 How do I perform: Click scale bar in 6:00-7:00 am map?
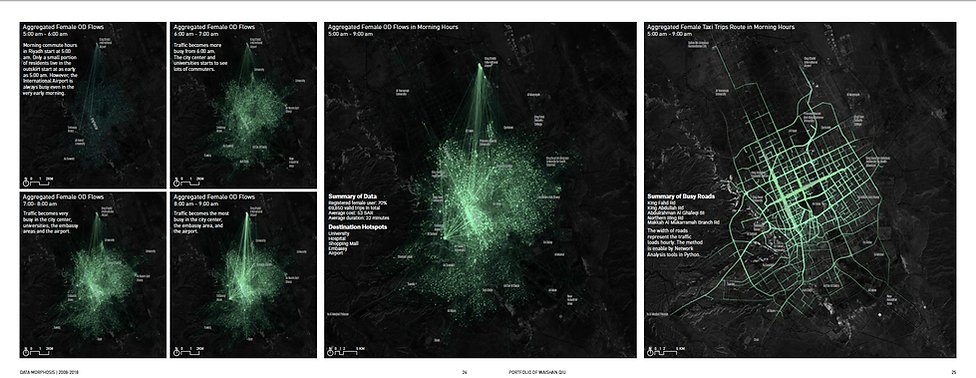[x=190, y=182]
